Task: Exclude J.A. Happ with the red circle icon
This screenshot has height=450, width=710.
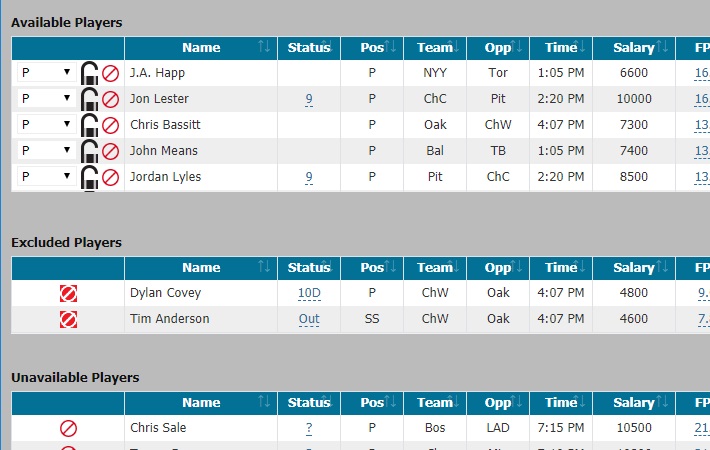Action: (x=110, y=73)
